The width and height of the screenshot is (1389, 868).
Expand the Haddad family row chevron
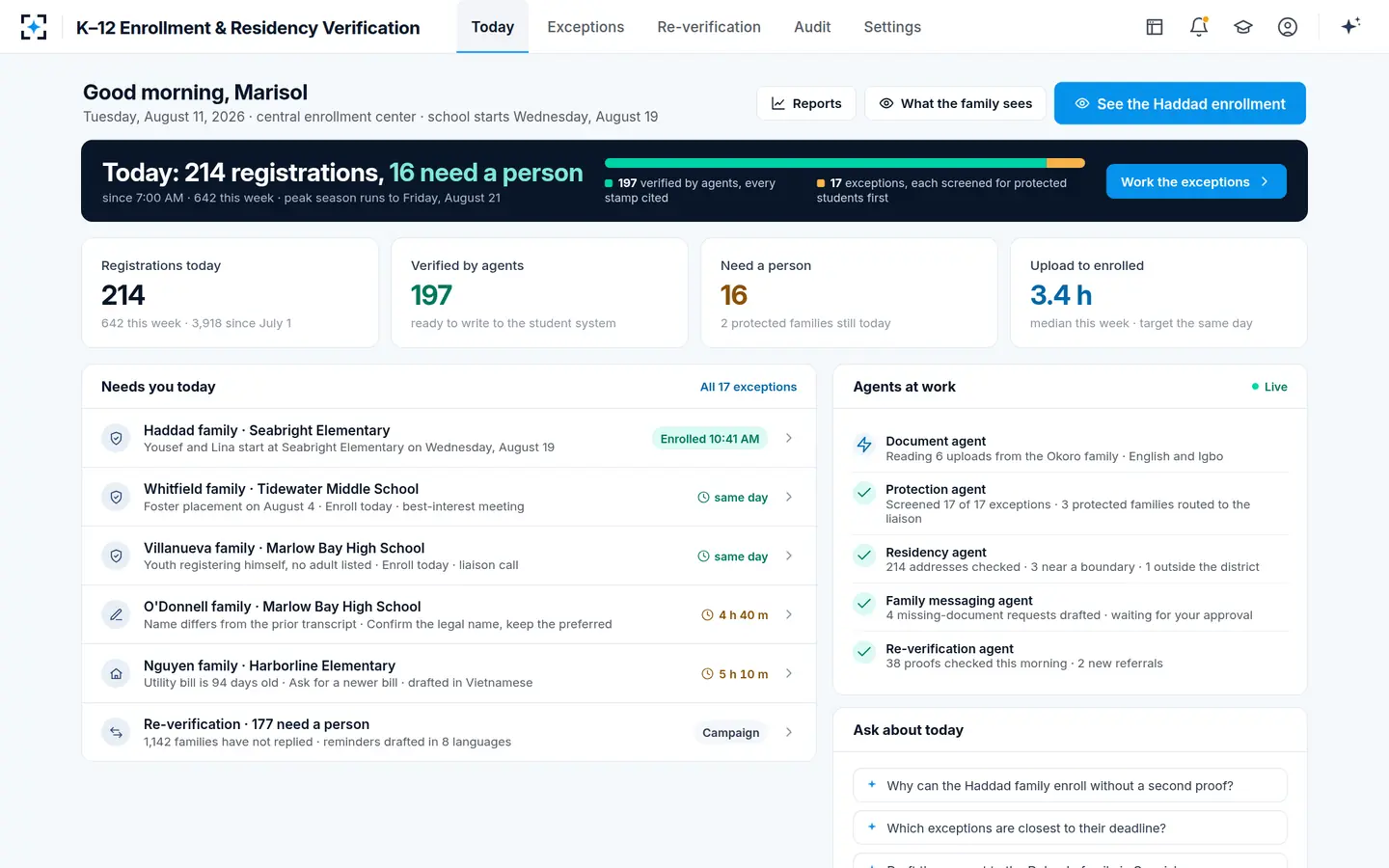tap(789, 438)
